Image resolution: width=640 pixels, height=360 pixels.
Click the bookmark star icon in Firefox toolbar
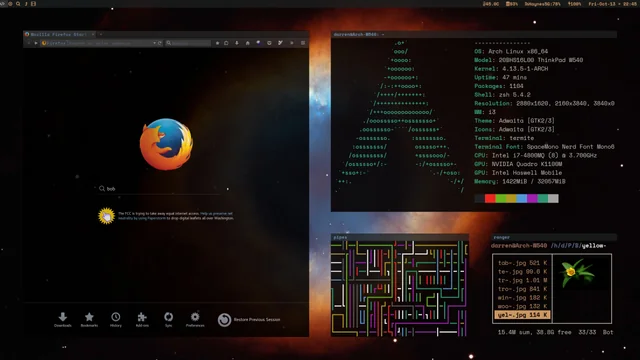click(x=217, y=43)
